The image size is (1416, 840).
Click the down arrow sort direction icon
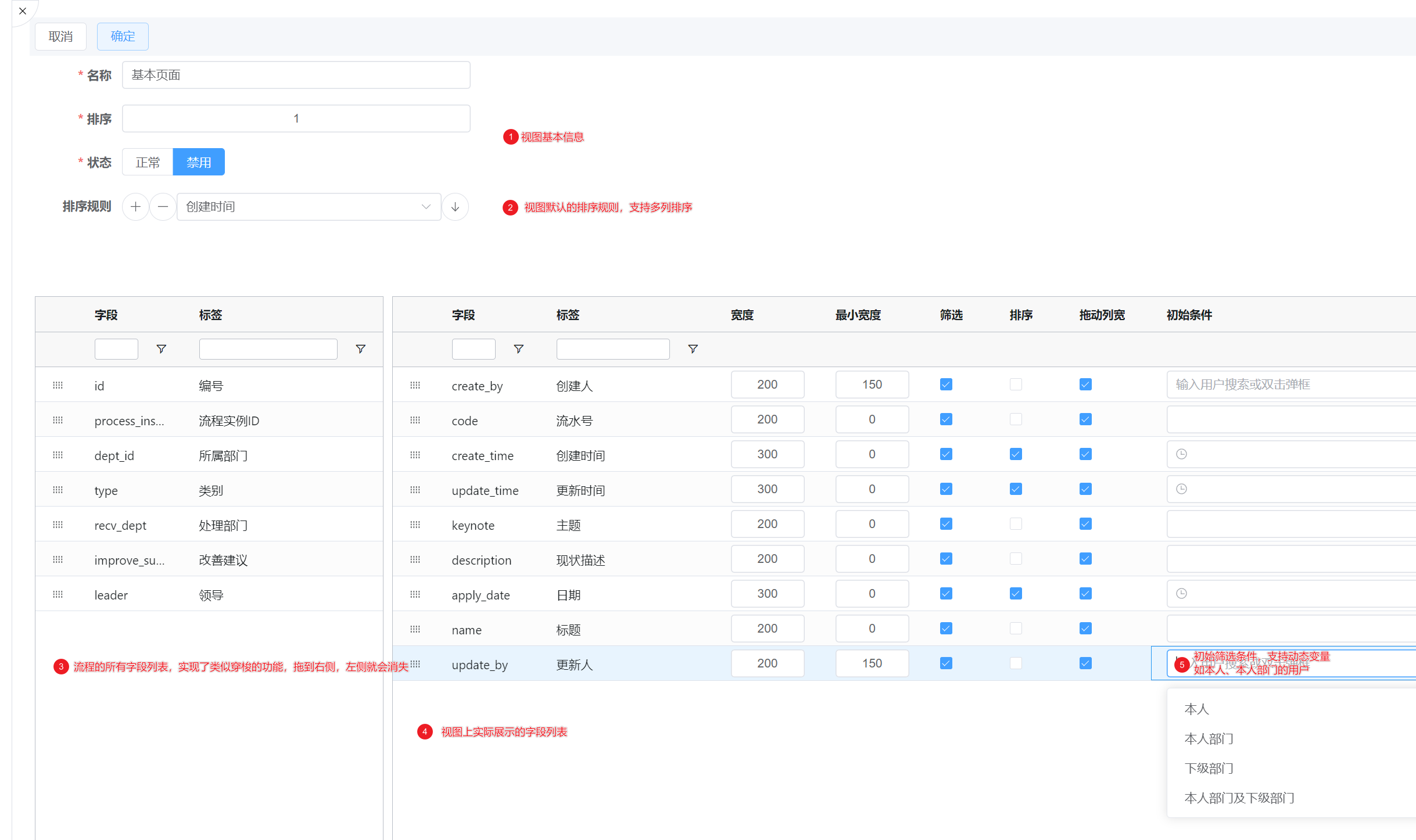[455, 207]
